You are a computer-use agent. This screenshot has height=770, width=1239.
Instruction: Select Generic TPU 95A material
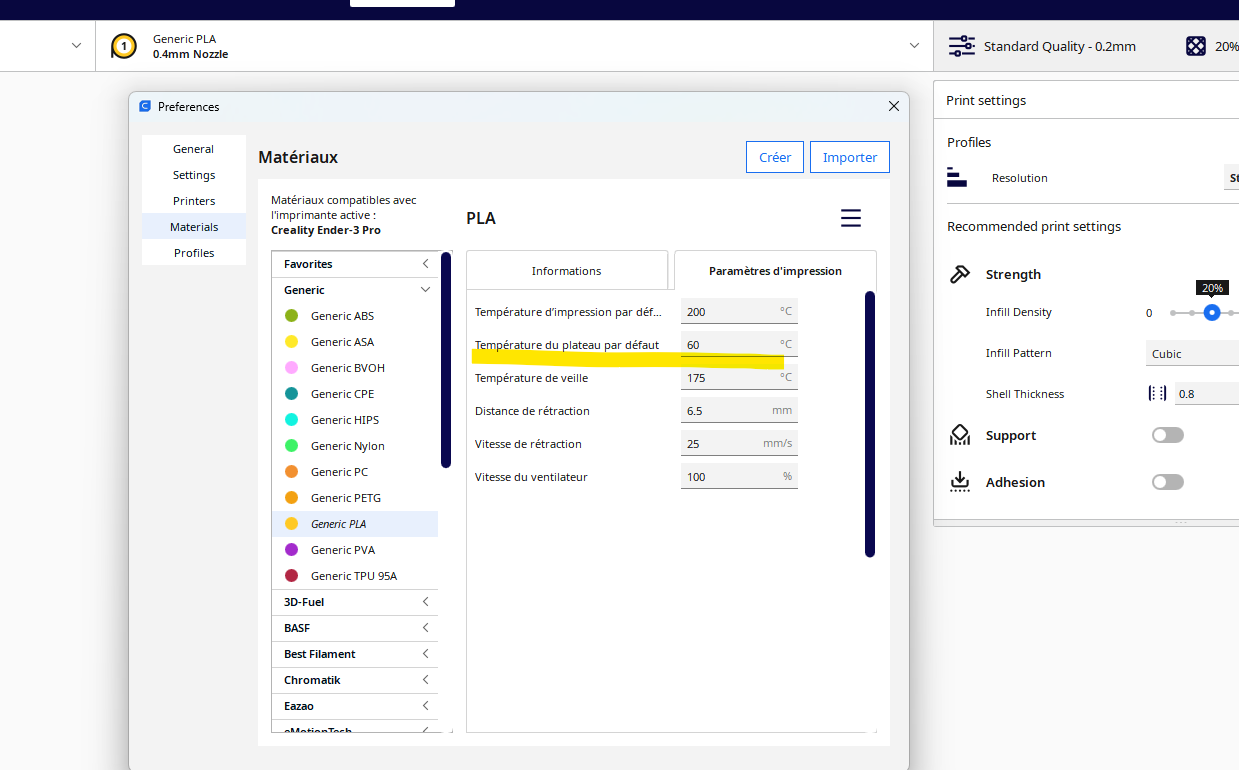[x=355, y=576]
